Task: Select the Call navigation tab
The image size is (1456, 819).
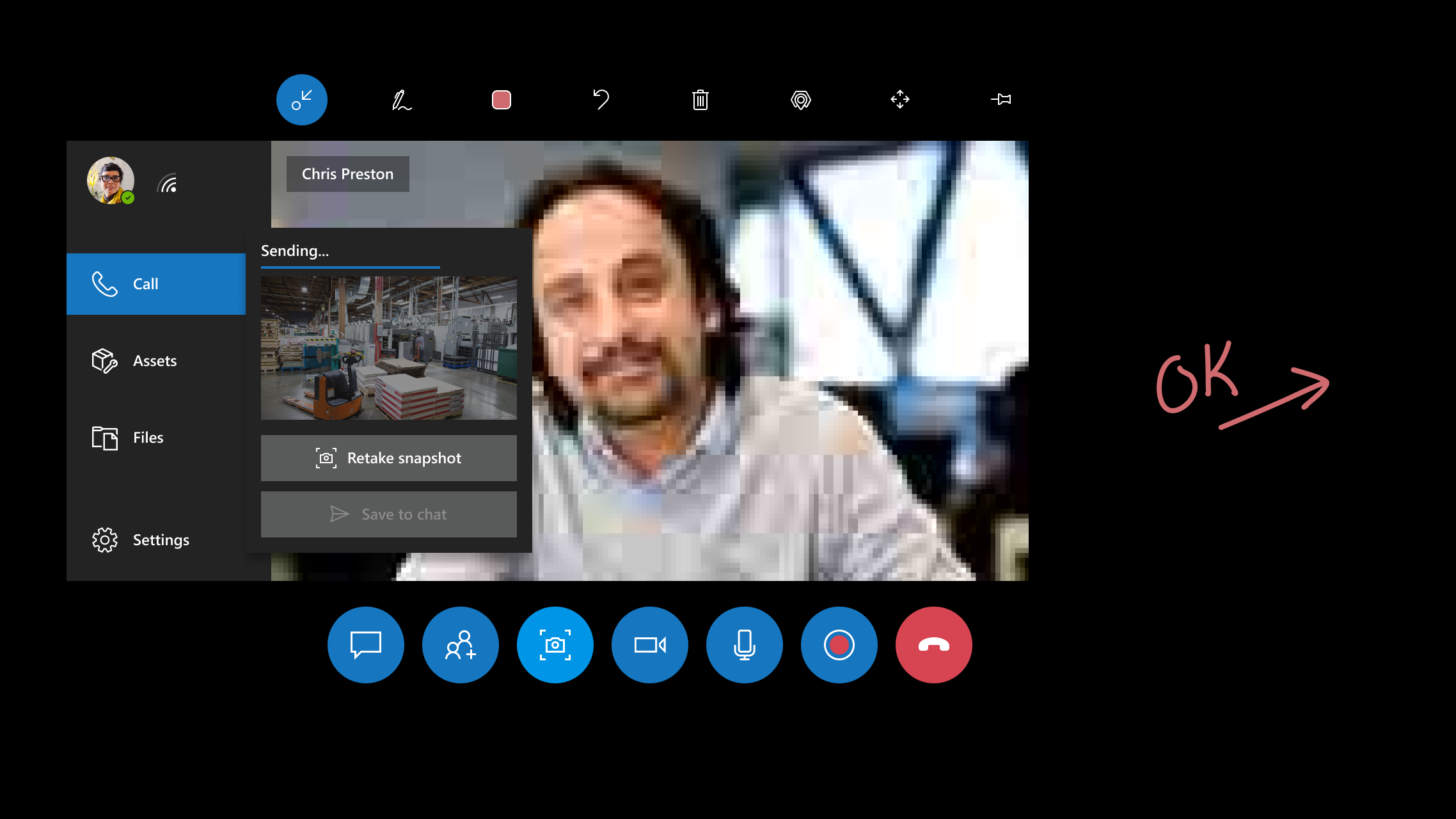Action: coord(156,283)
